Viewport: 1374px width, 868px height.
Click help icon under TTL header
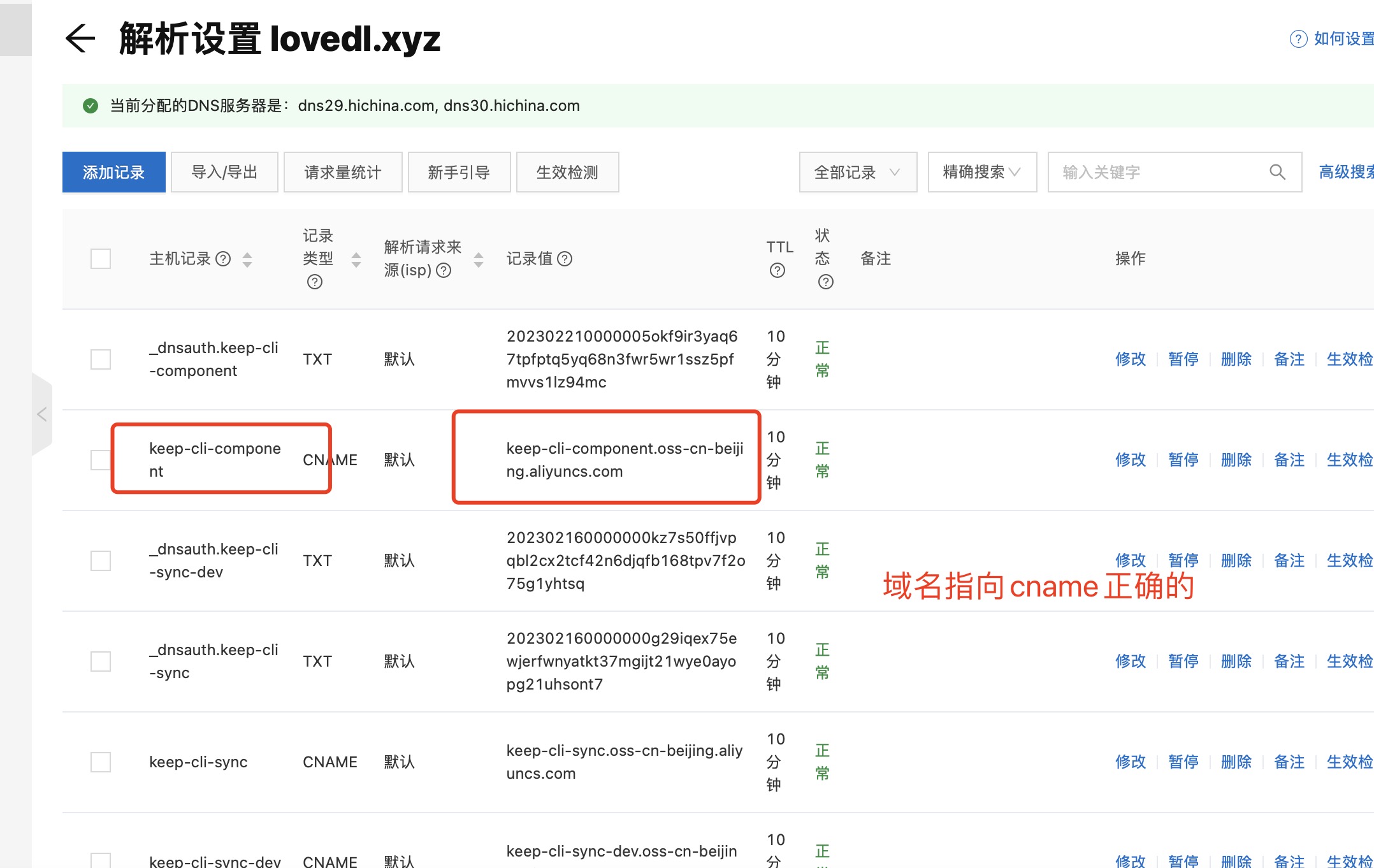click(x=777, y=270)
